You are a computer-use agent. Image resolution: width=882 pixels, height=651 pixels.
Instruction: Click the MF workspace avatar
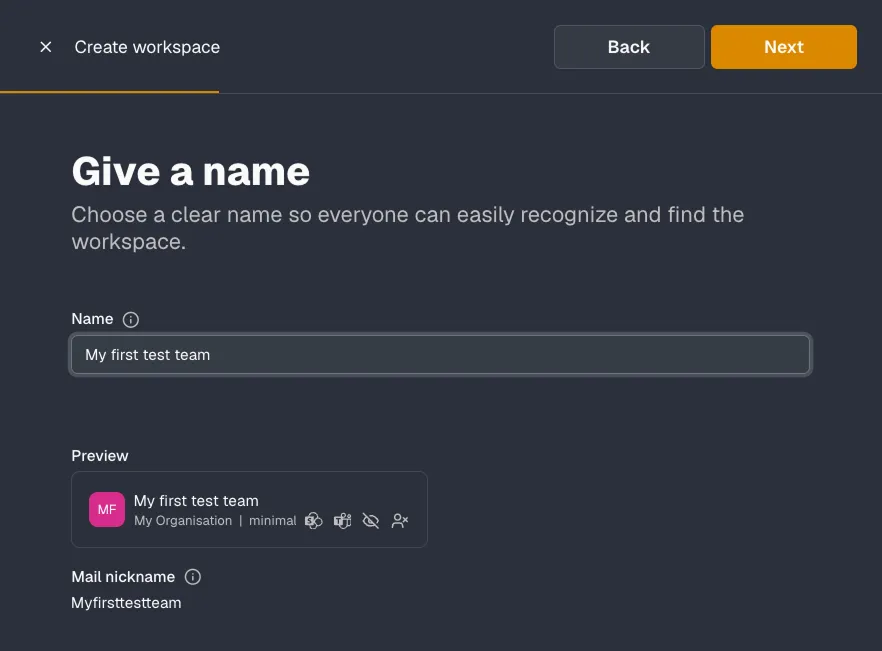[x=107, y=510]
